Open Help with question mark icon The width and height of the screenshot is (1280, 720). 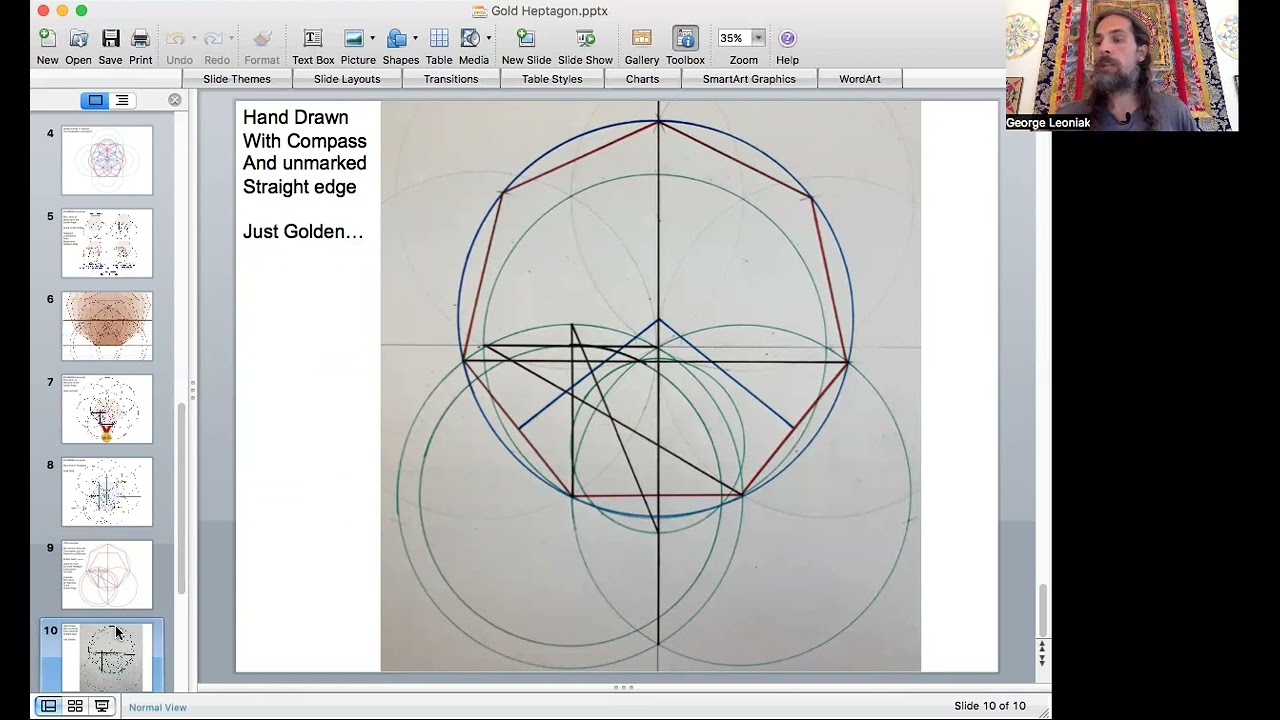pyautogui.click(x=787, y=38)
